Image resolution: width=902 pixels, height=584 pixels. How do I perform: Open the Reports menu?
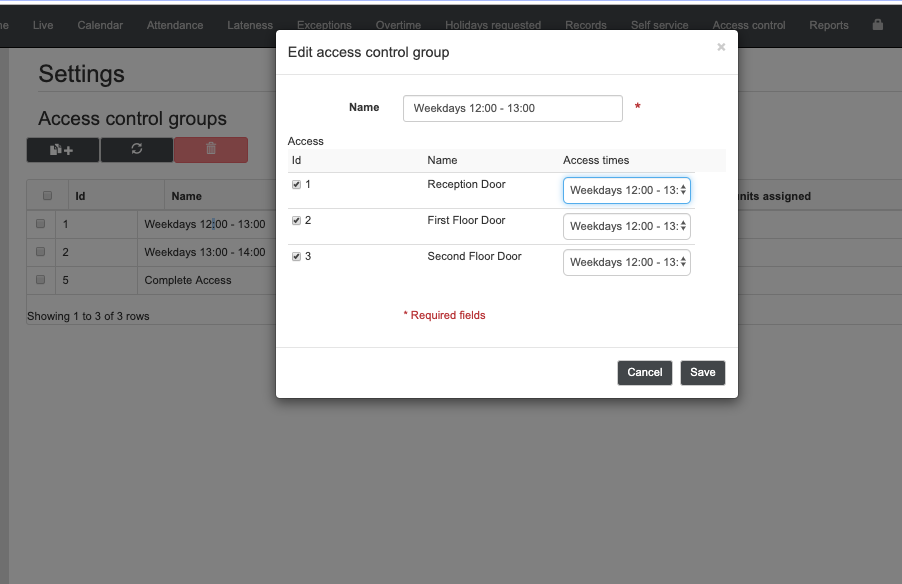829,25
